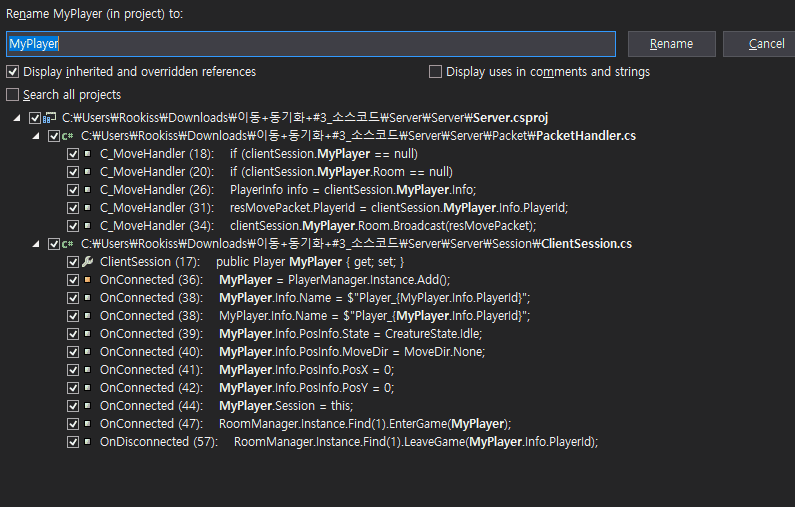Select the C_MoveHandler (26) PlayerInfo reference row
The width and height of the screenshot is (795, 507).
tap(288, 190)
